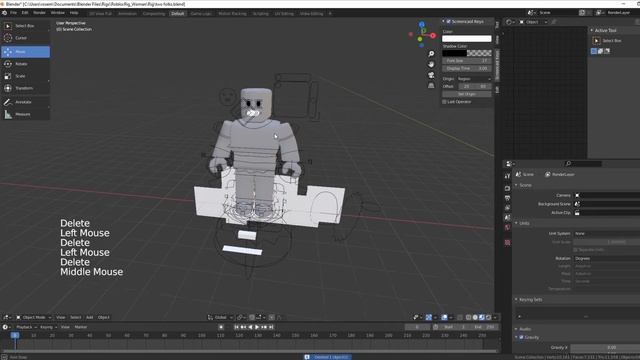Select the Scale tool
This screenshot has width=640, height=360.
(25, 76)
